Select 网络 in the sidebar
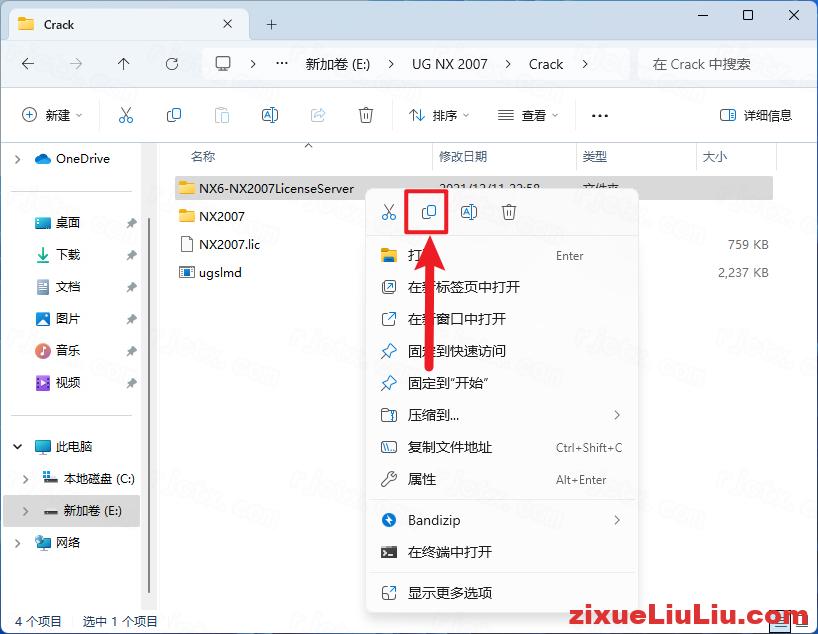The width and height of the screenshot is (818, 634). click(57, 543)
